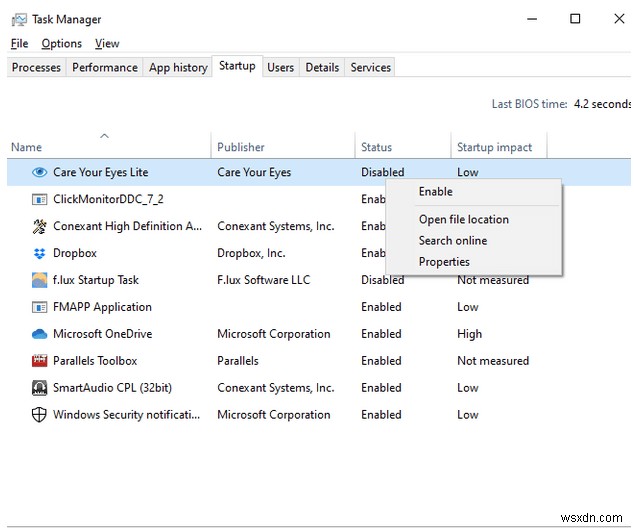Switch to the Processes tab
The width and height of the screenshot is (634, 528).
[36, 67]
